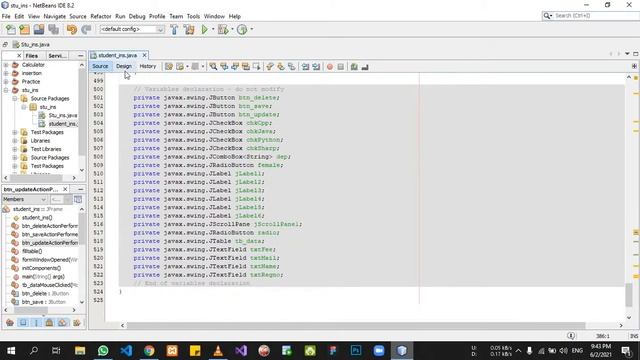Open the File menu
The height and width of the screenshot is (360, 640).
tap(6, 16)
